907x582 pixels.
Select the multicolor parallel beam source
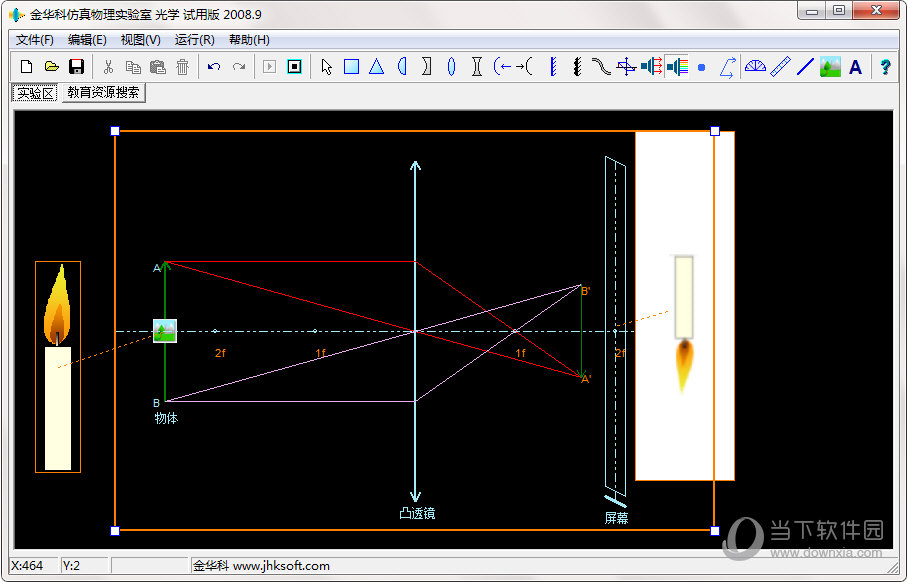pyautogui.click(x=677, y=67)
